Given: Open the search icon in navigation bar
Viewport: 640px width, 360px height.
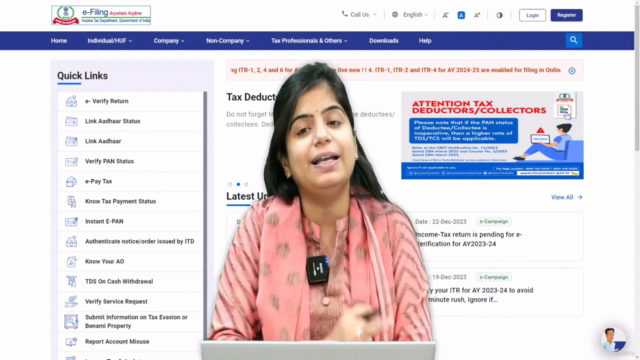Looking at the screenshot, I should (573, 40).
